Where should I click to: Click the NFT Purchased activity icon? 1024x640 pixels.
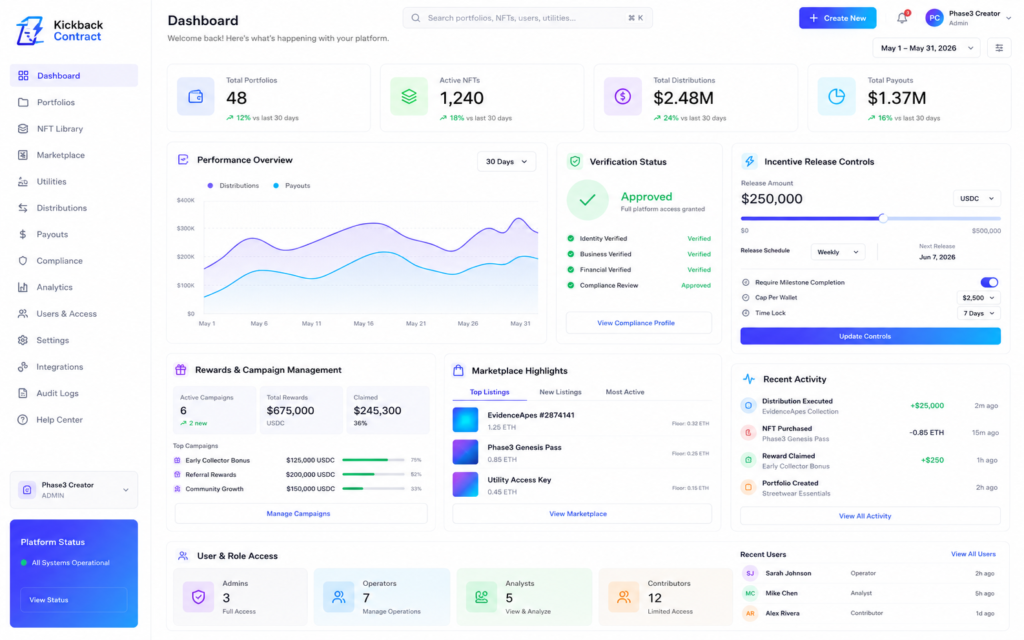pyautogui.click(x=748, y=432)
